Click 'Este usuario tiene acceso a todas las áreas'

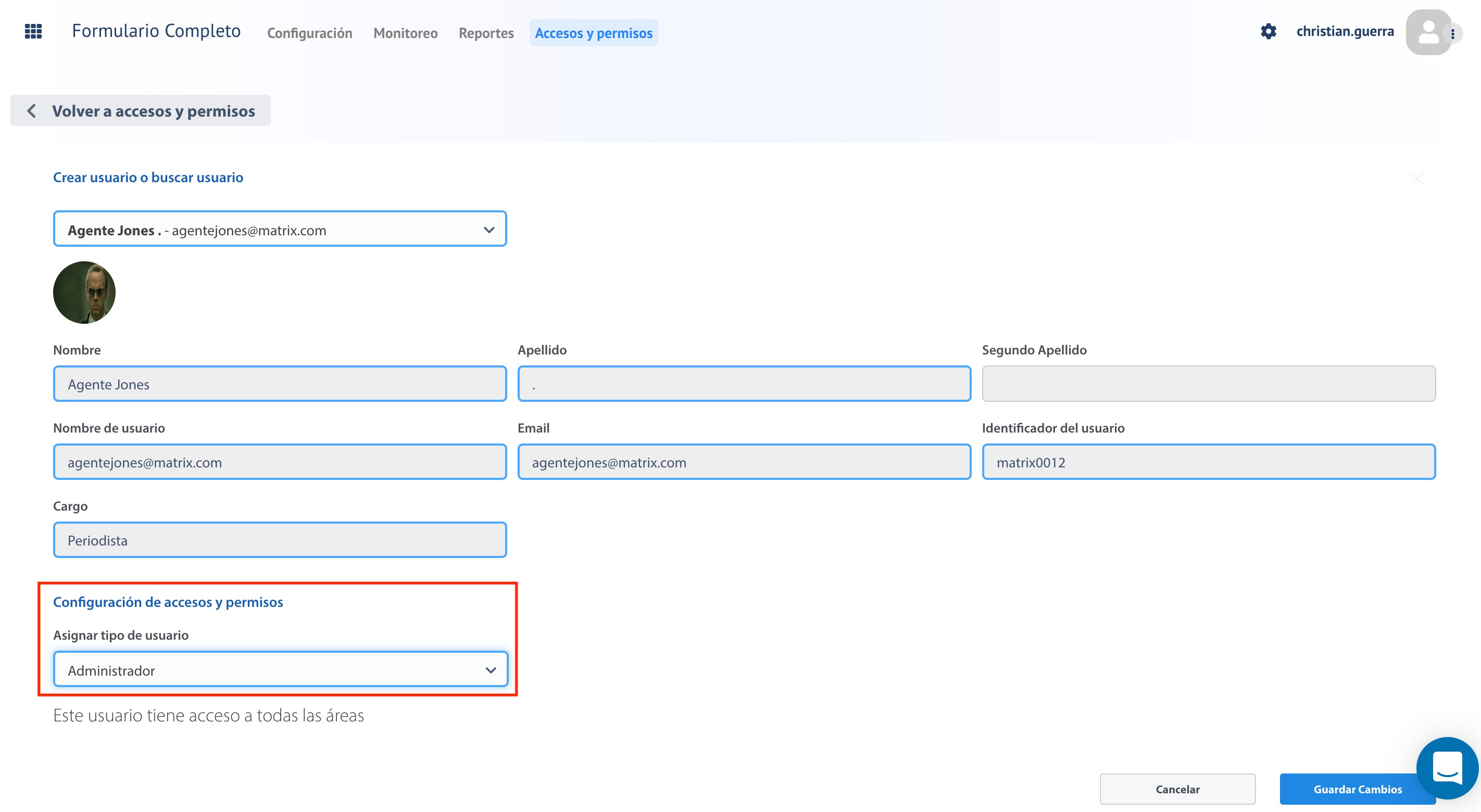click(x=209, y=716)
